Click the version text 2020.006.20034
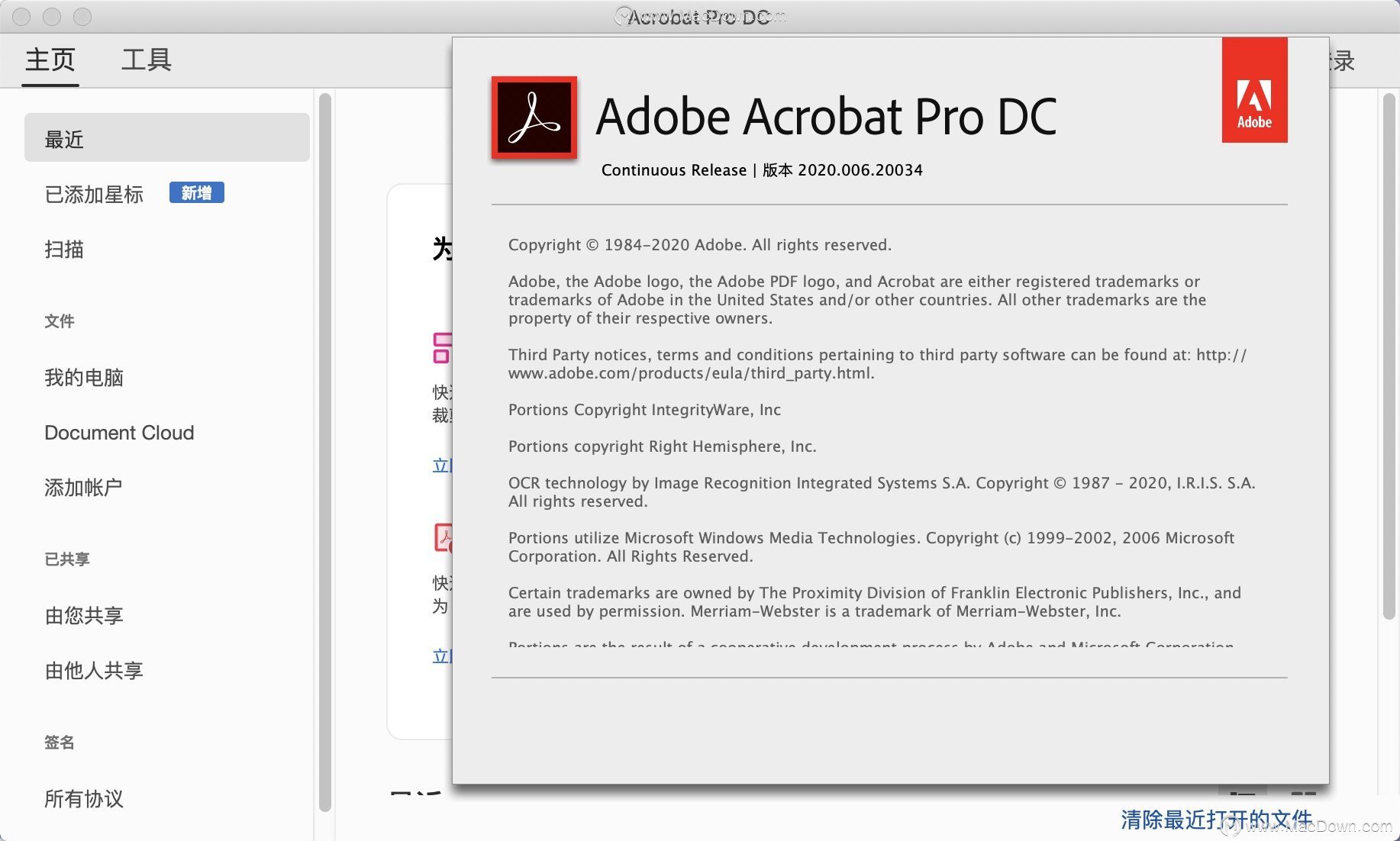 (x=860, y=170)
